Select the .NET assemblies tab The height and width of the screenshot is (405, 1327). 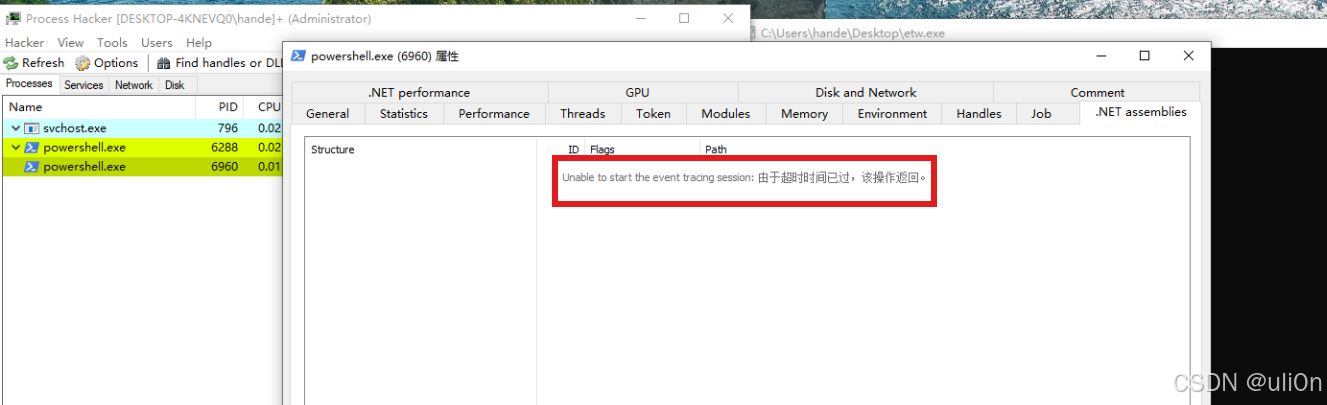pos(1141,112)
